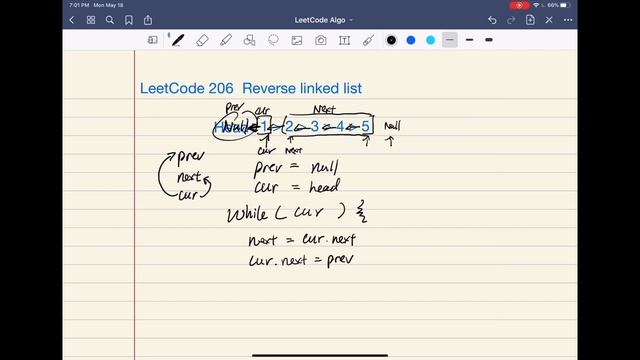Select the Pen tool
Viewport: 640px width, 360px height.
point(178,40)
